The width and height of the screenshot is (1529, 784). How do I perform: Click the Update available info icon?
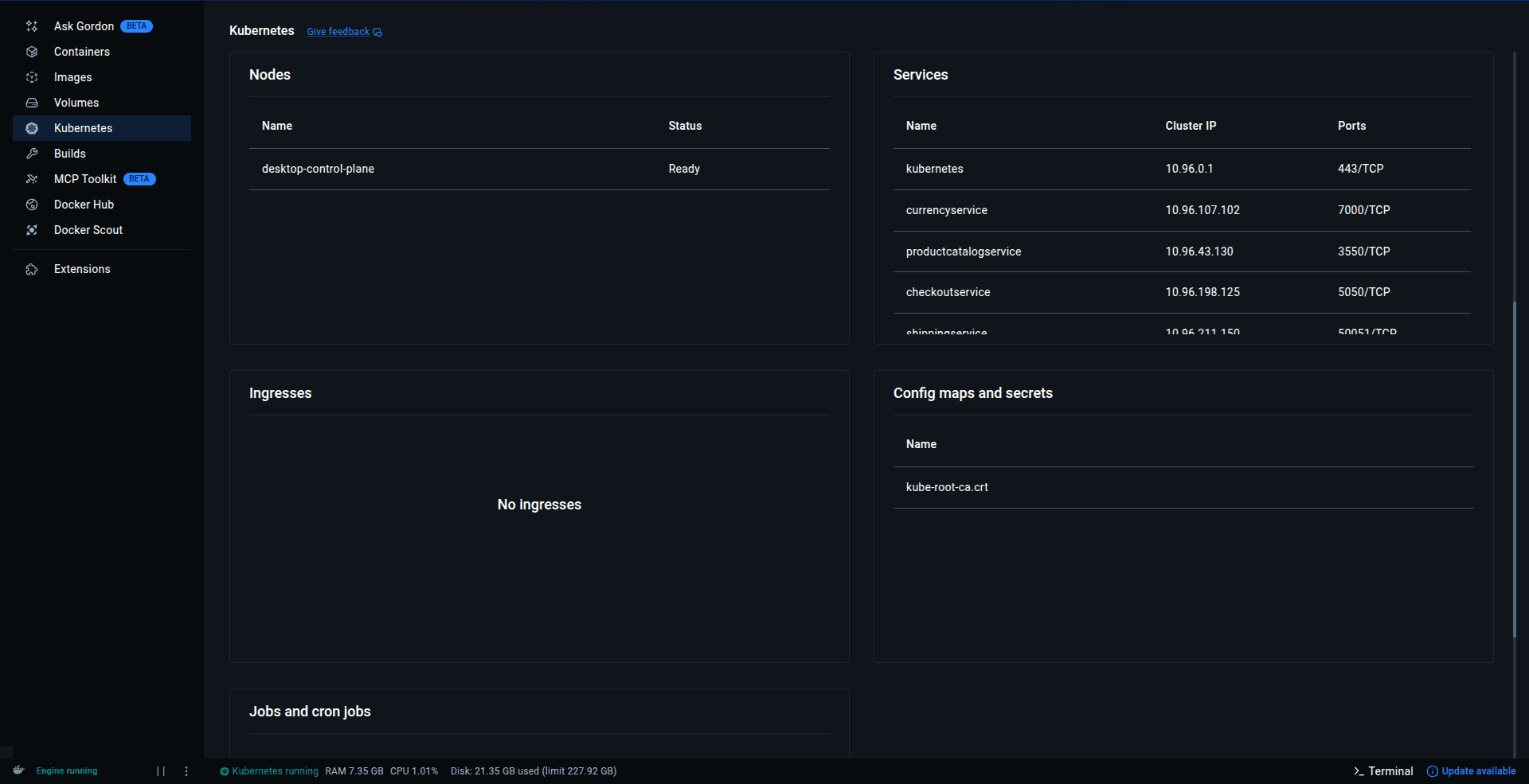point(1433,771)
